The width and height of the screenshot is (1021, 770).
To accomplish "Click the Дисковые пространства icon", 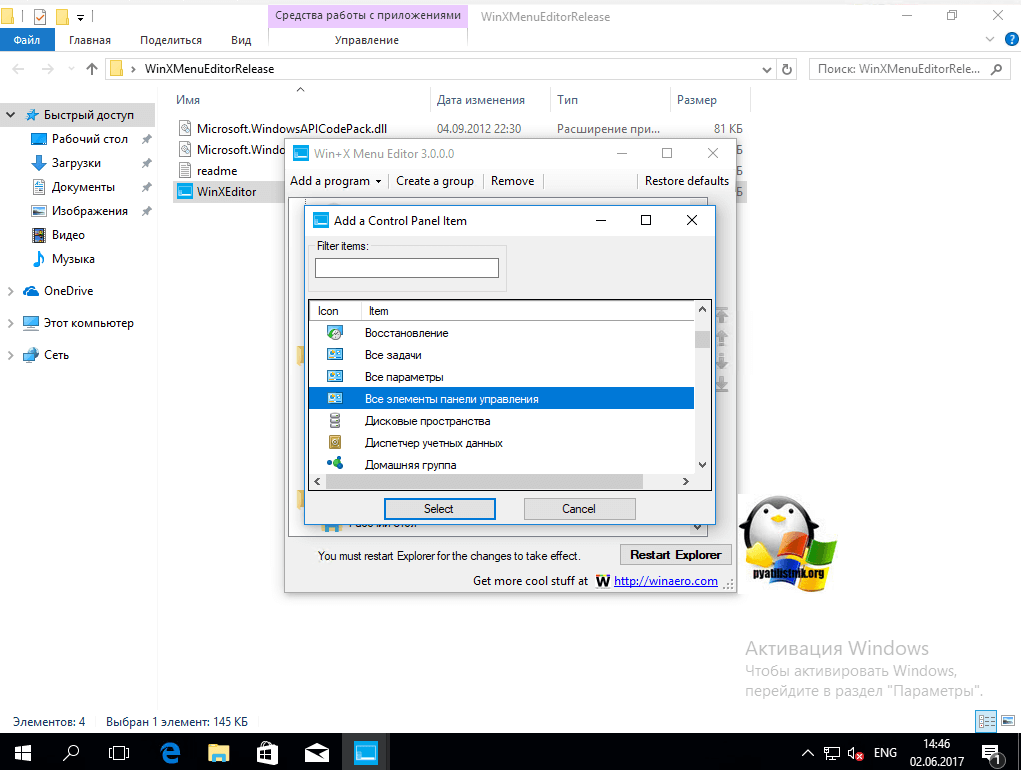I will 336,421.
